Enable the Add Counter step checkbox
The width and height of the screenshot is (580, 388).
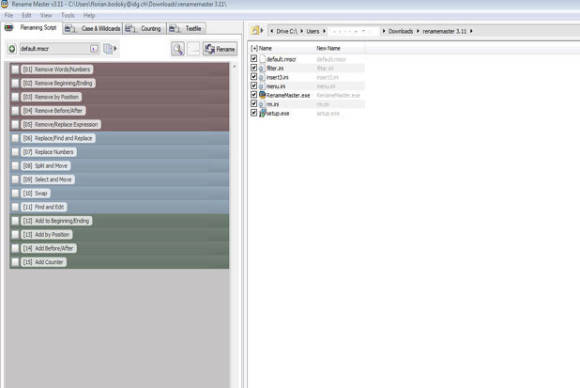click(15, 262)
